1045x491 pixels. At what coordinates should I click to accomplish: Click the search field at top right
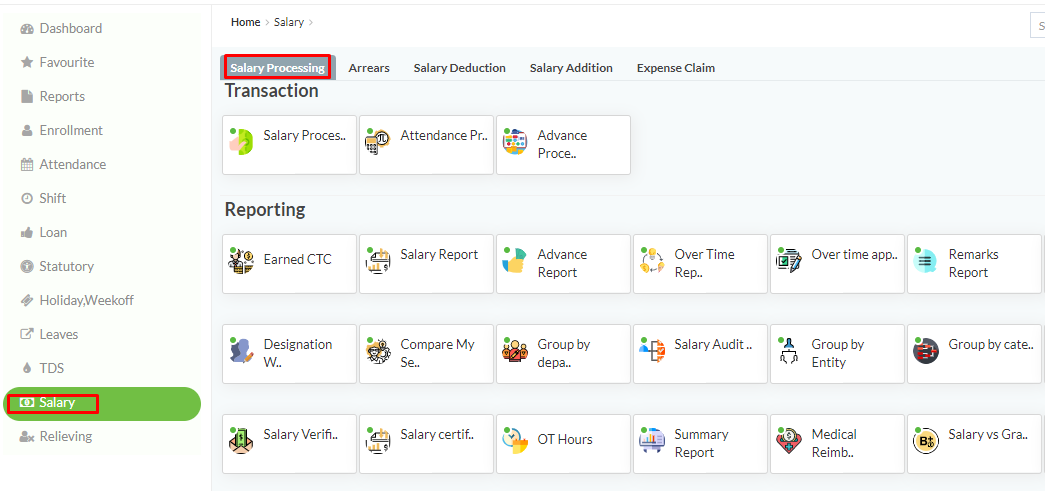(1037, 26)
